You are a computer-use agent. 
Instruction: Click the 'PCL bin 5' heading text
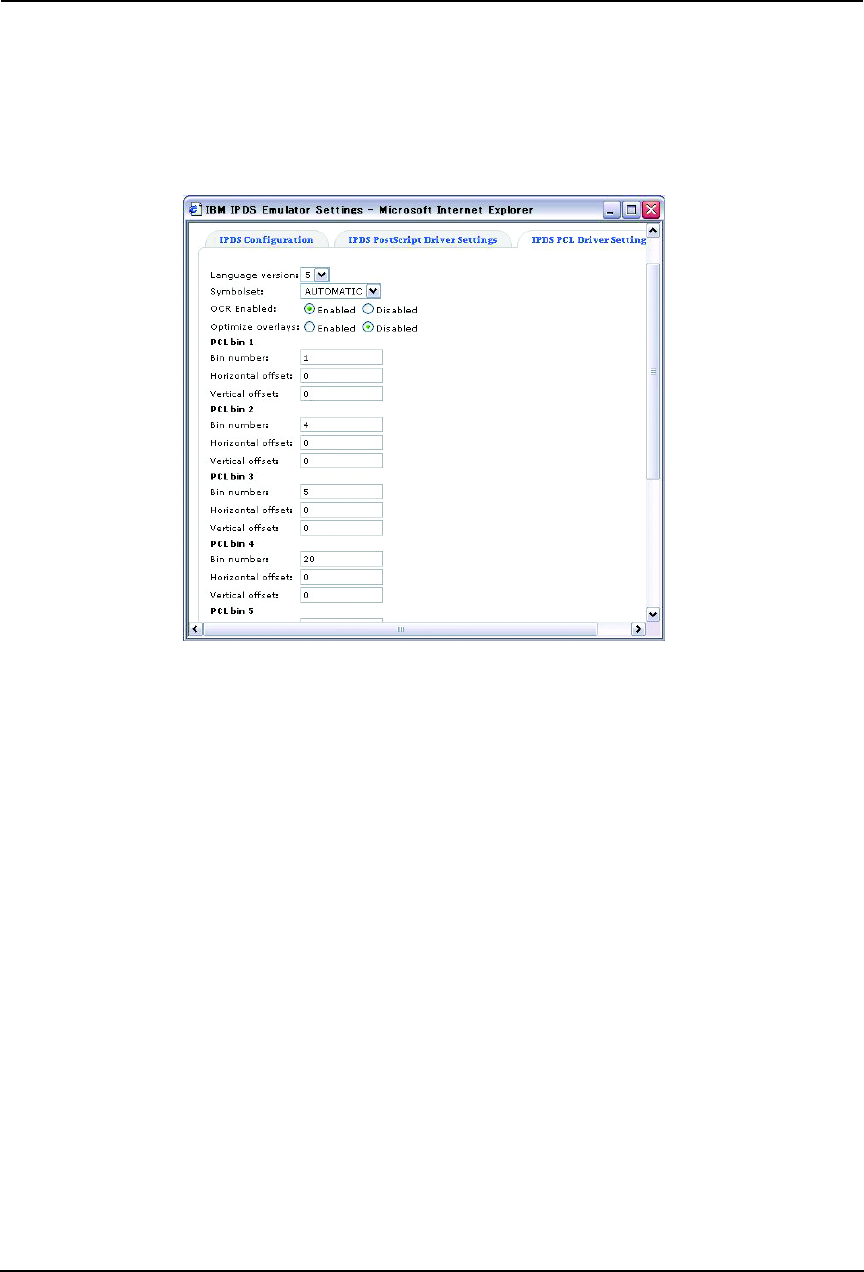(232, 609)
